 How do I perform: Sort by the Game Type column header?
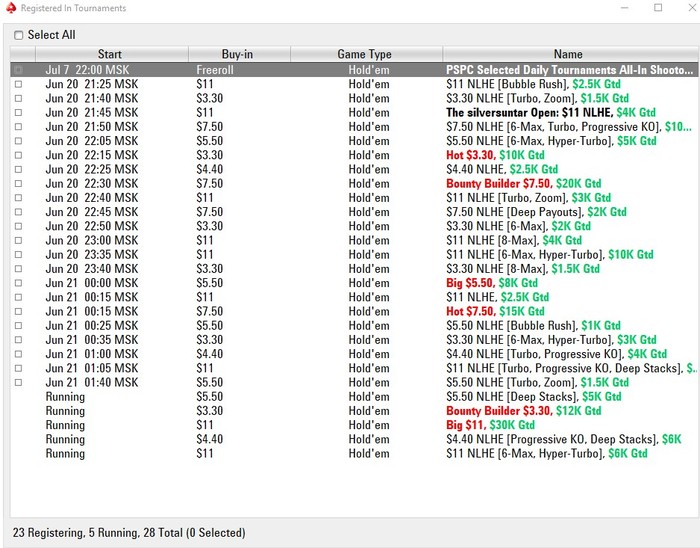pyautogui.click(x=367, y=54)
